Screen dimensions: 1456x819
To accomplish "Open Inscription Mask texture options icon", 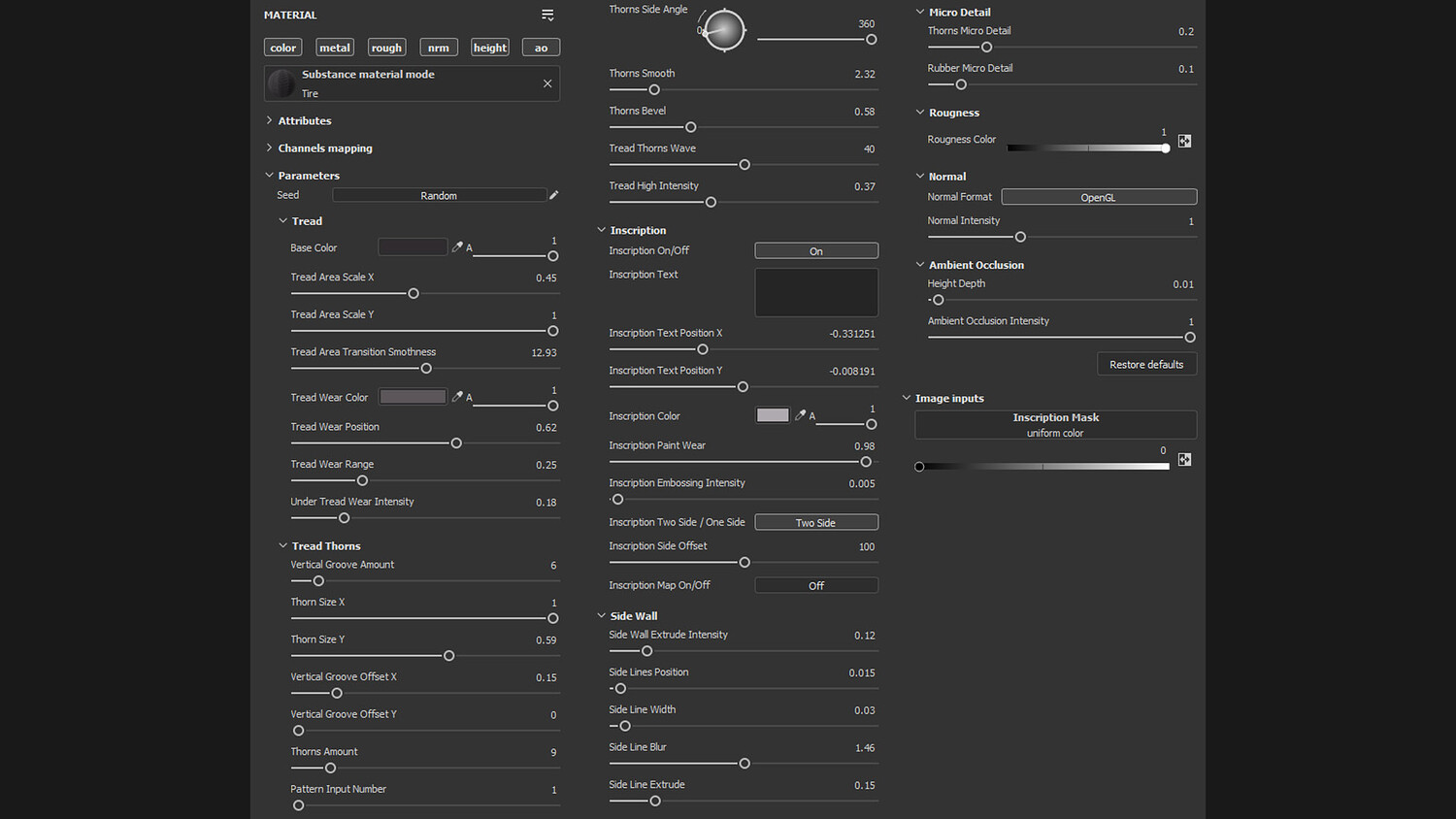I will click(1184, 459).
